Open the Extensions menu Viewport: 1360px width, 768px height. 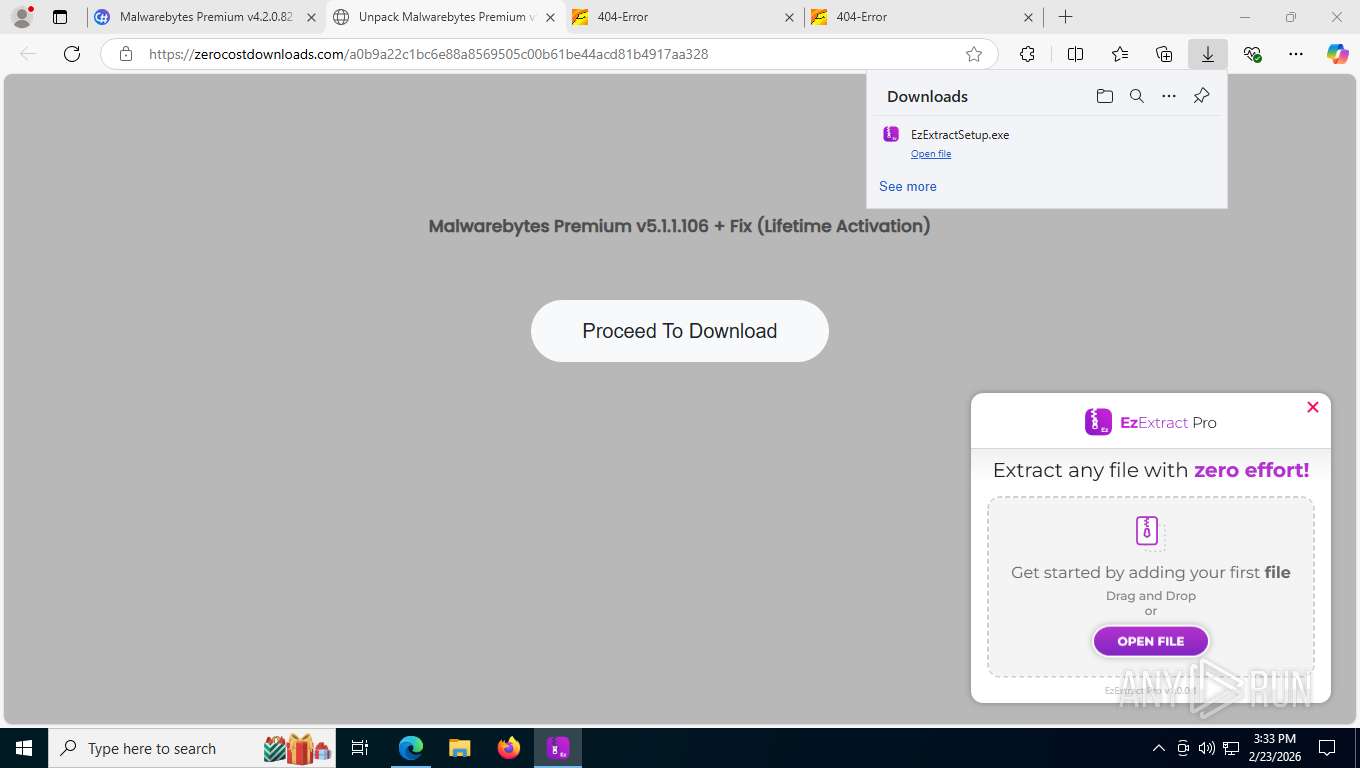[1027, 54]
